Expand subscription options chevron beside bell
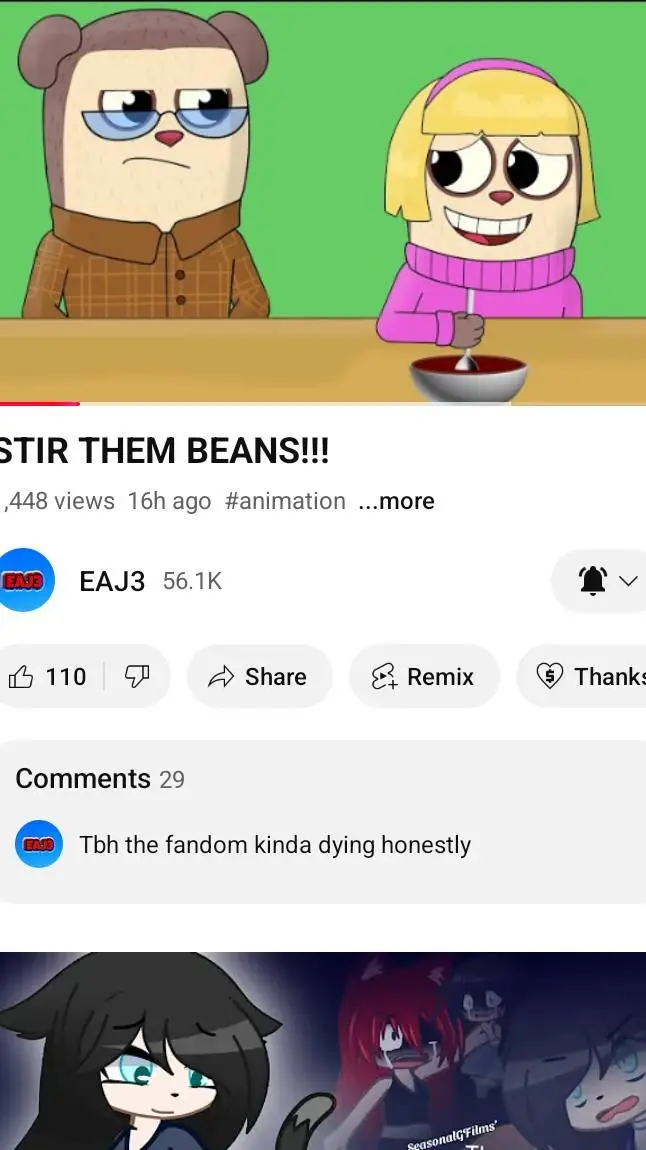Screen dimensions: 646x1150 coord(628,581)
